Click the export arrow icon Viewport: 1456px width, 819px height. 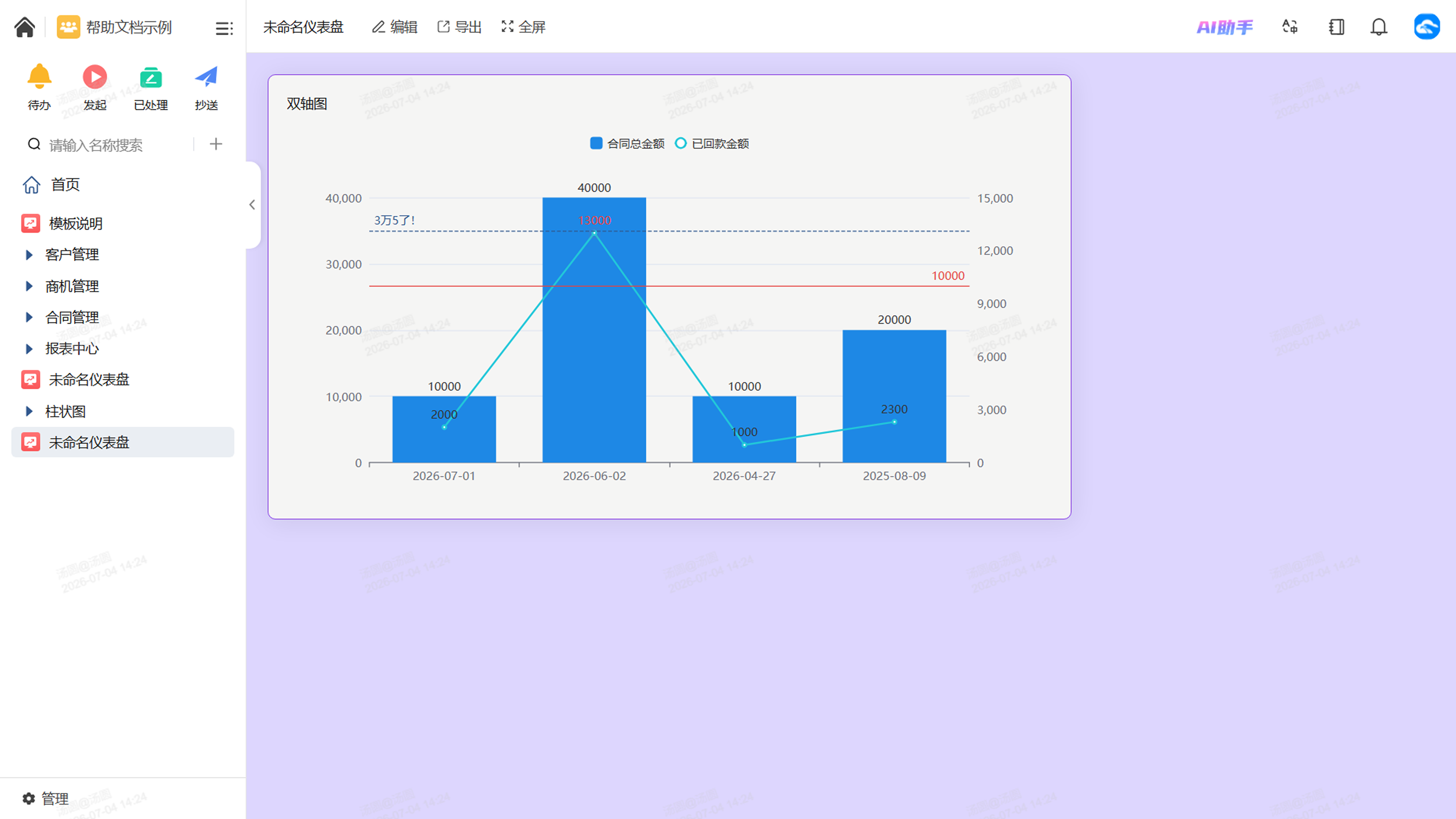[444, 27]
